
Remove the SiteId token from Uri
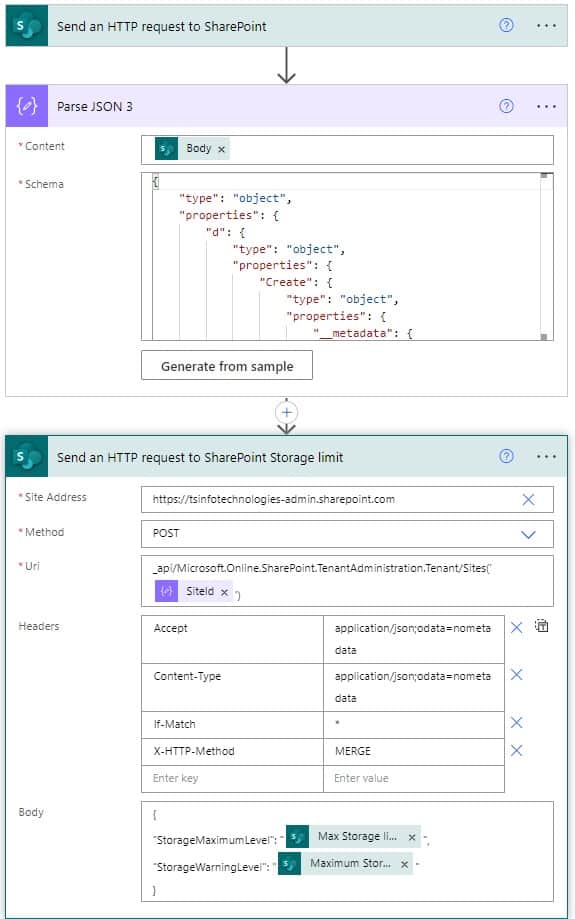point(224,593)
